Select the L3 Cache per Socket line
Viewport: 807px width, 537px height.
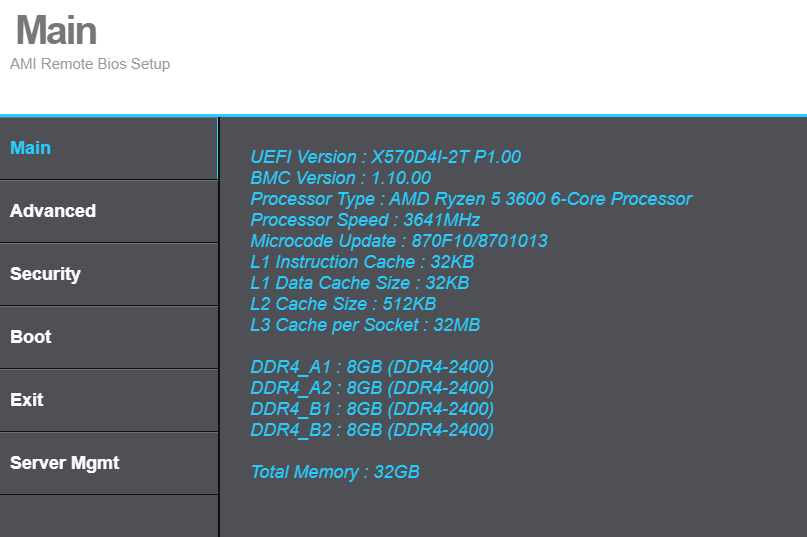pyautogui.click(x=365, y=325)
